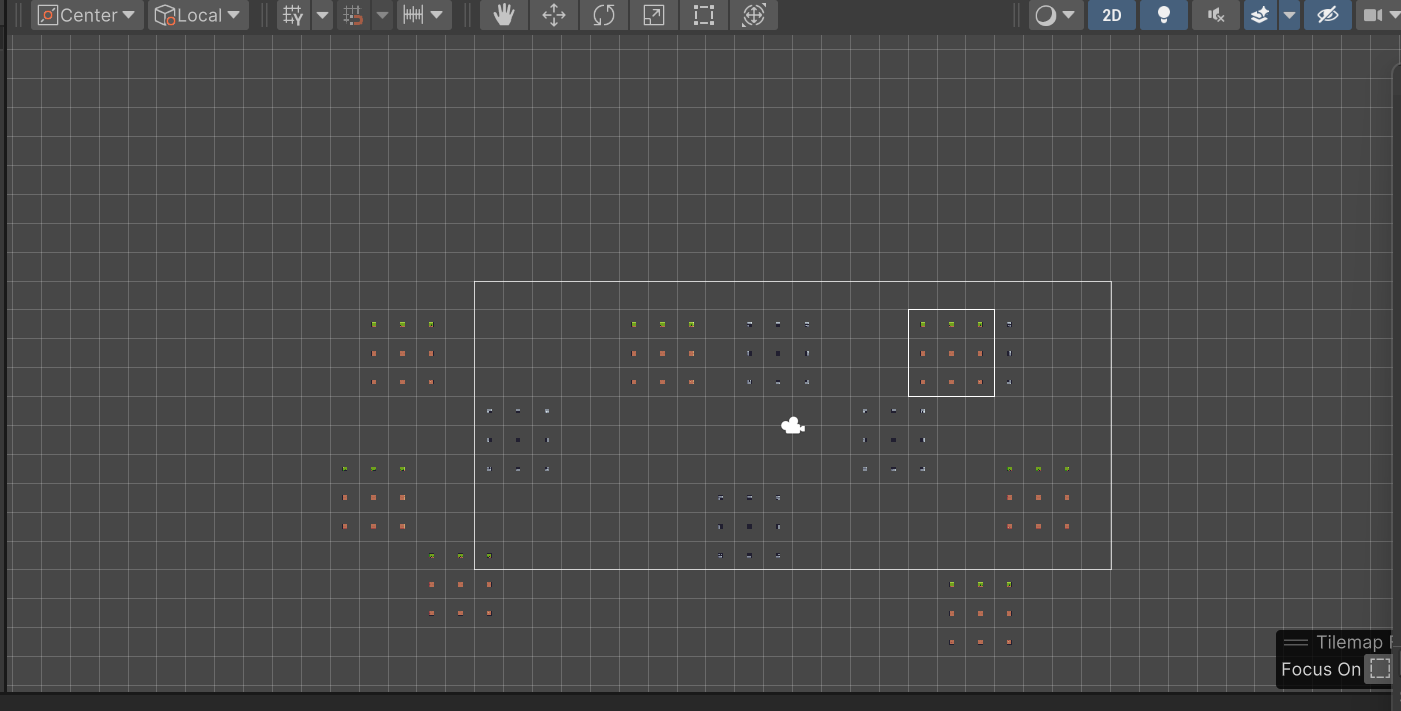
Task: Open the Center pivot dropdown
Action: [87, 15]
